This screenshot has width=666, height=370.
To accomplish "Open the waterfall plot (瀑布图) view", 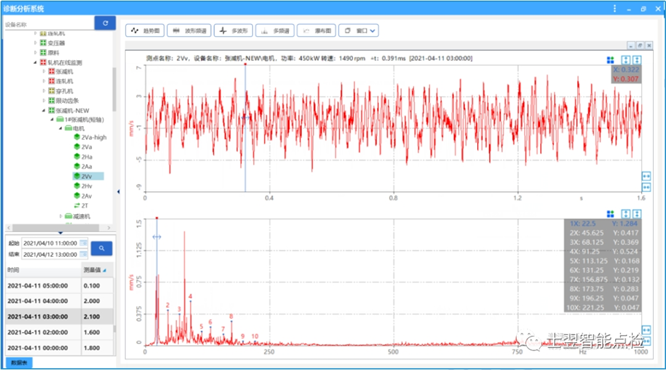I will tap(317, 31).
